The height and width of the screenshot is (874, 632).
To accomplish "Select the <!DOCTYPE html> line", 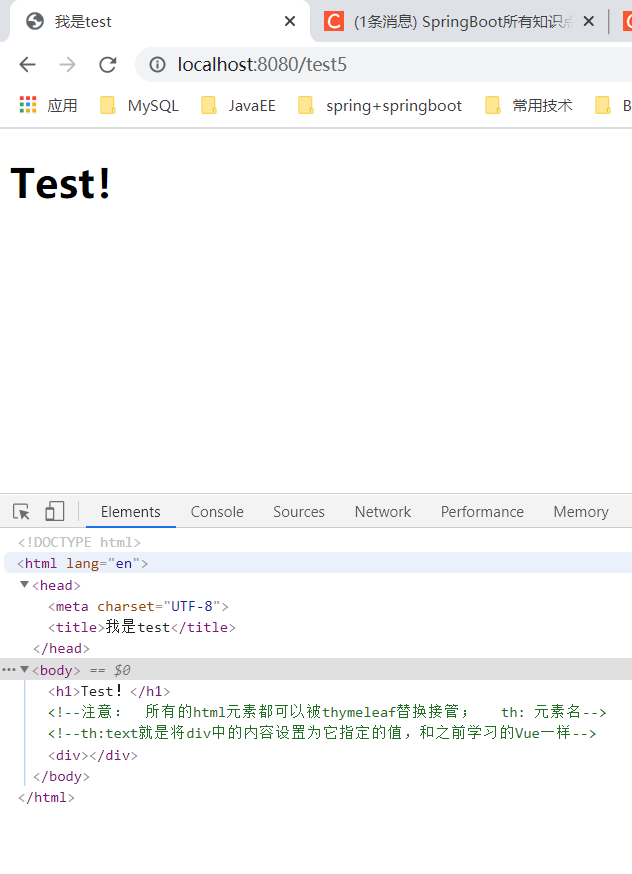I will click(79, 542).
